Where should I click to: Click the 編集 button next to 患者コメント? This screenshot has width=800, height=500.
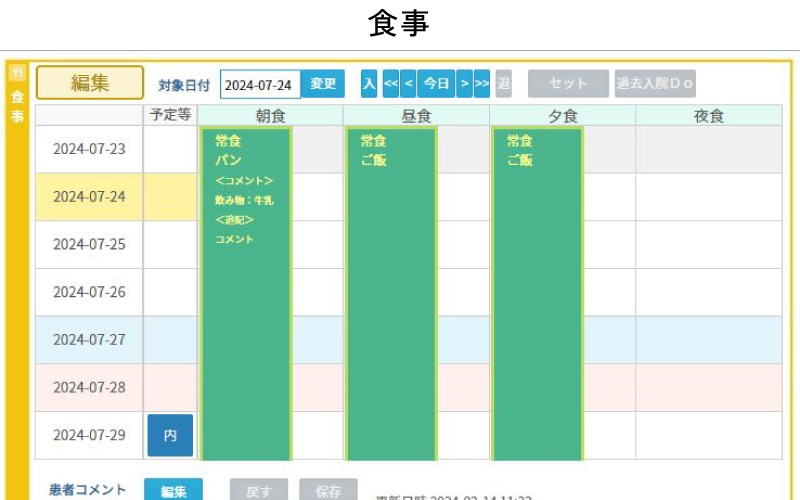point(173,491)
